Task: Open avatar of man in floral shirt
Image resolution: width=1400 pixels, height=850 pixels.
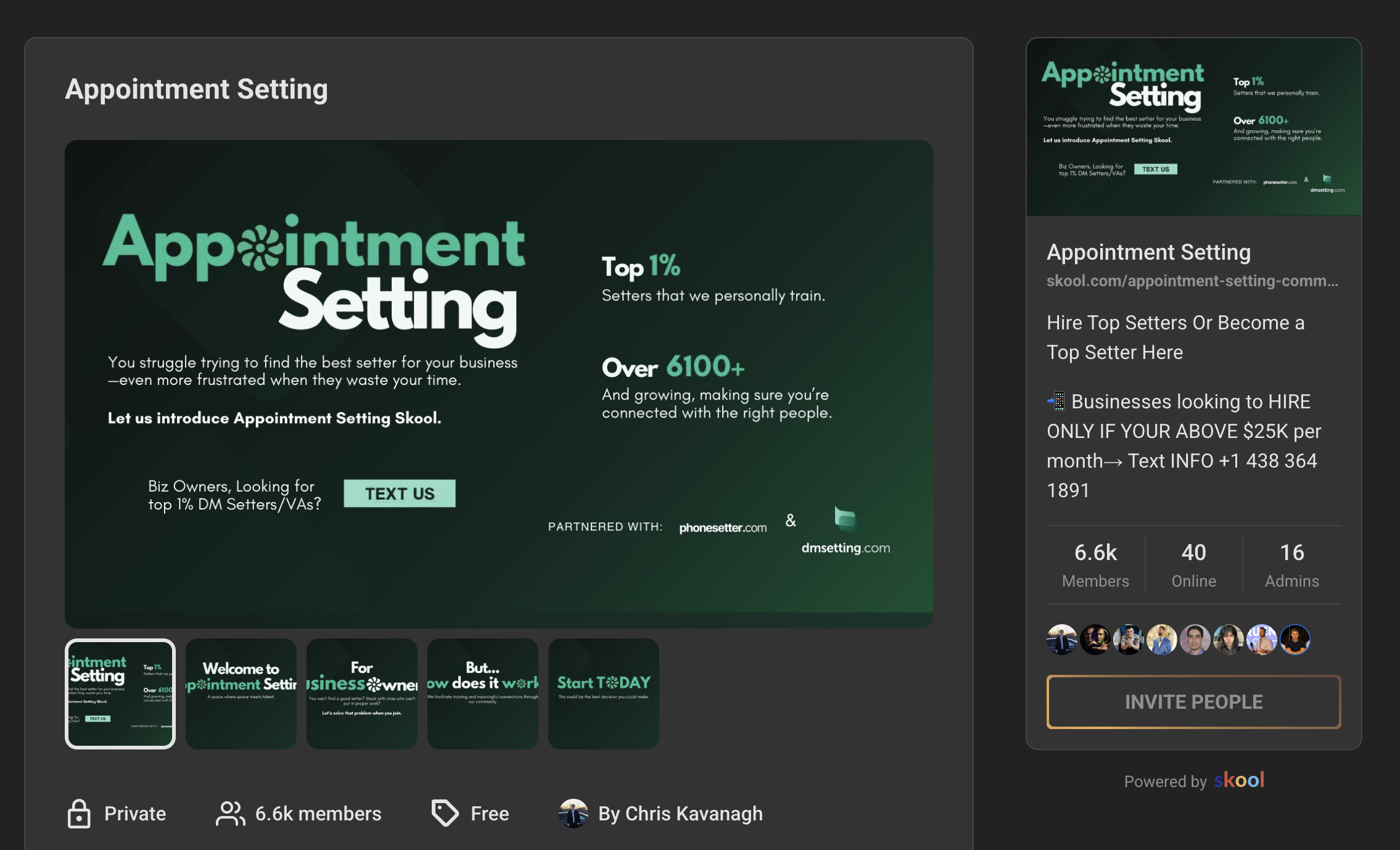Action: [x=1129, y=640]
